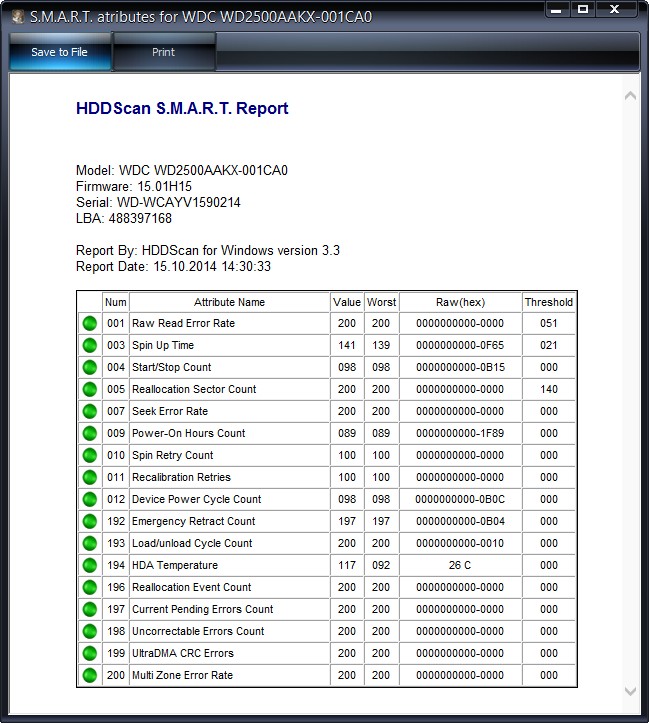Screen dimensions: 649x723
Task: Click green status icon for Load/unload Cycle Count
Action: [90, 543]
